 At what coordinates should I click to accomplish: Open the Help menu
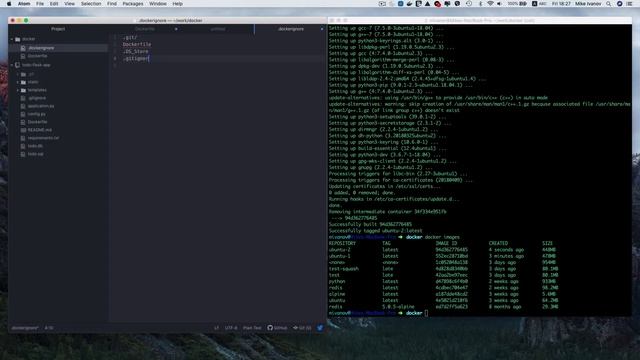[x=177, y=4]
